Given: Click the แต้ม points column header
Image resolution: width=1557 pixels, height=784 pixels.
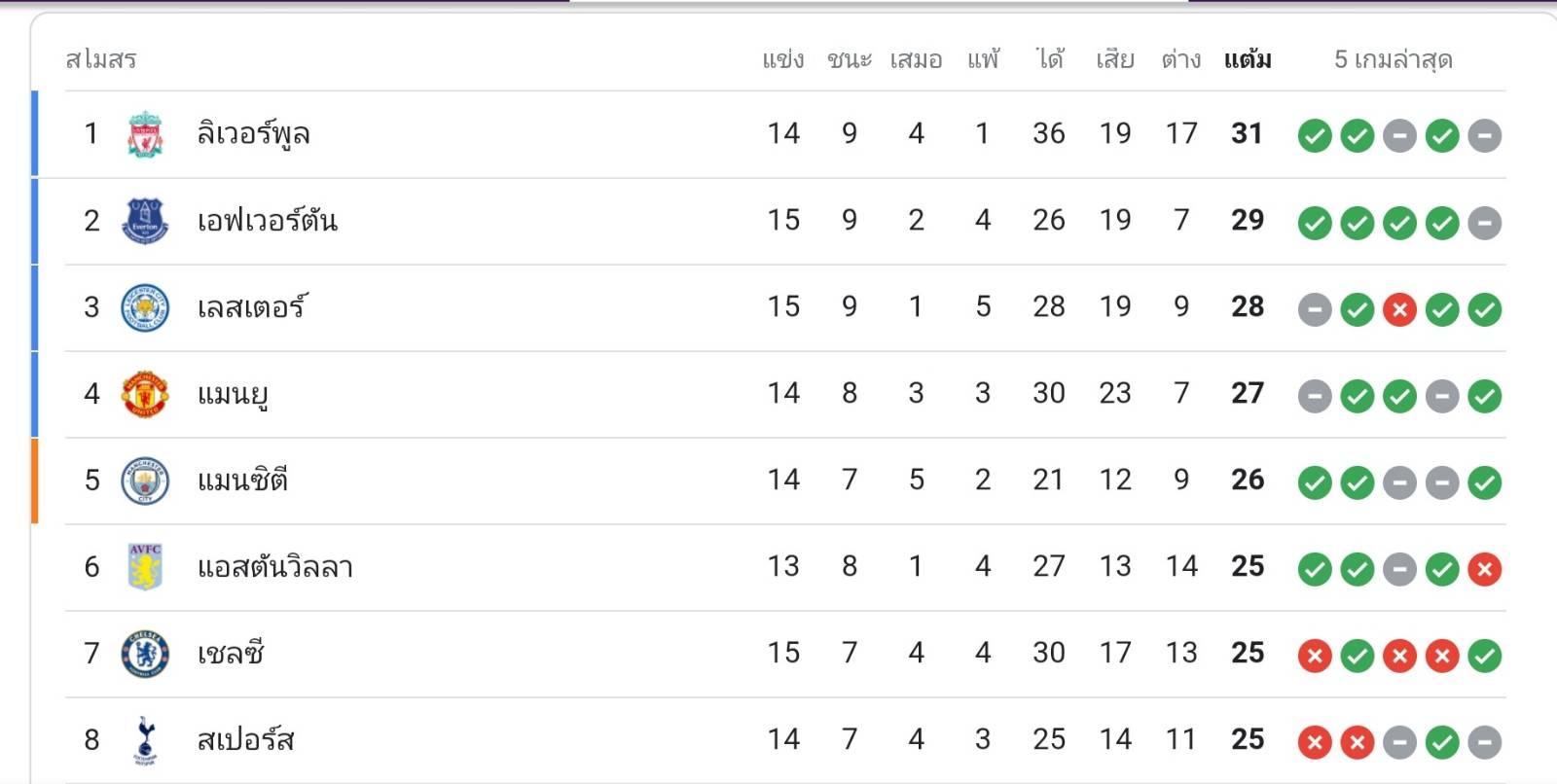Looking at the screenshot, I should pos(1247,60).
